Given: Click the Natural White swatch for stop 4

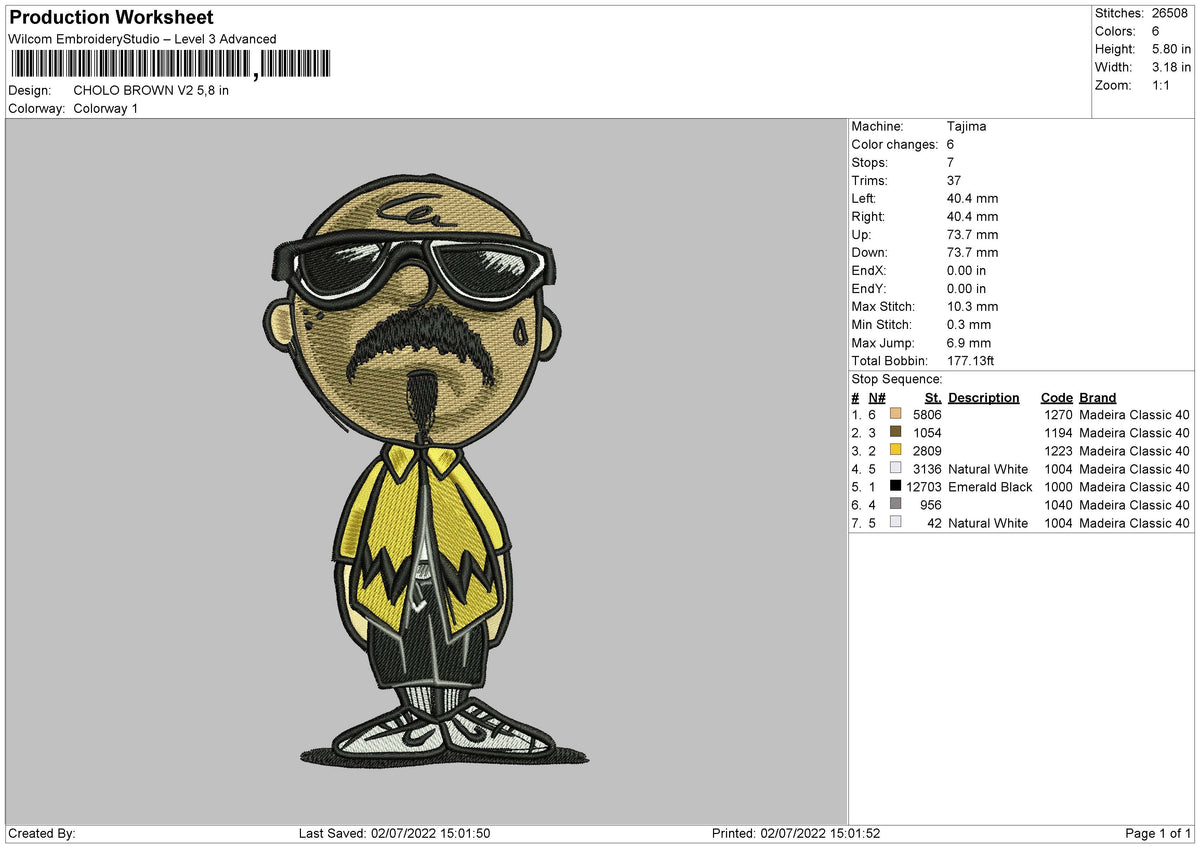Looking at the screenshot, I should (896, 469).
